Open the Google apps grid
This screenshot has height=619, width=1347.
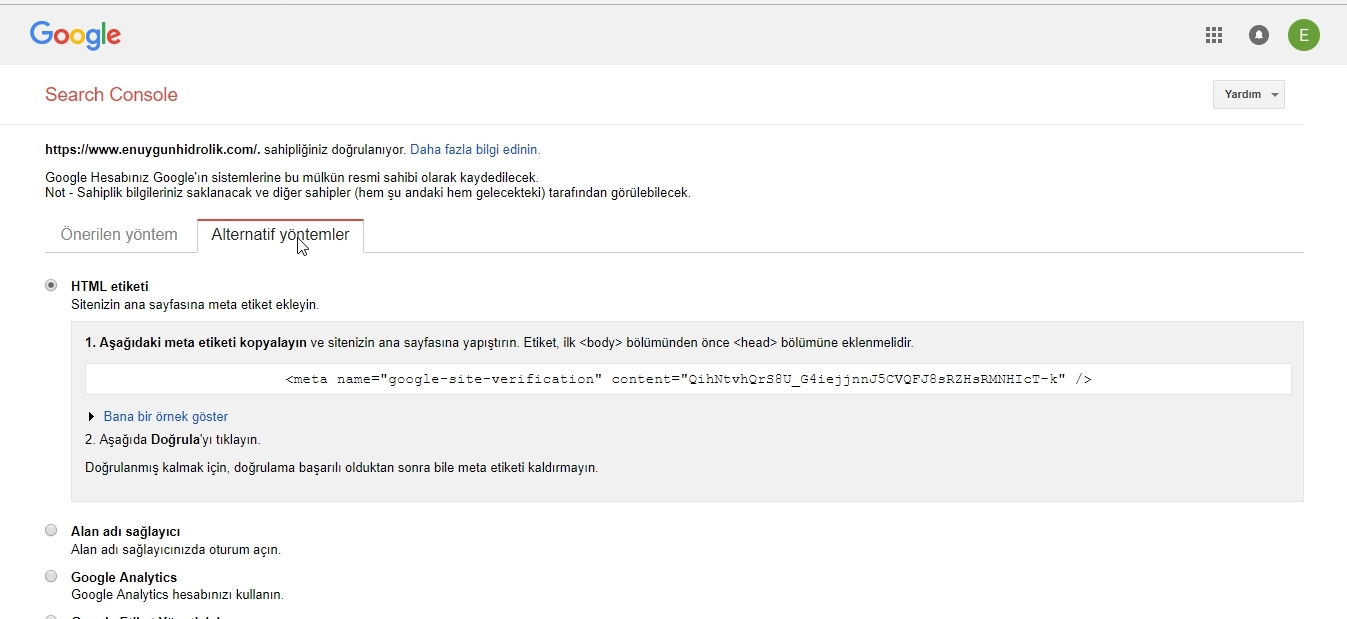coord(1214,36)
